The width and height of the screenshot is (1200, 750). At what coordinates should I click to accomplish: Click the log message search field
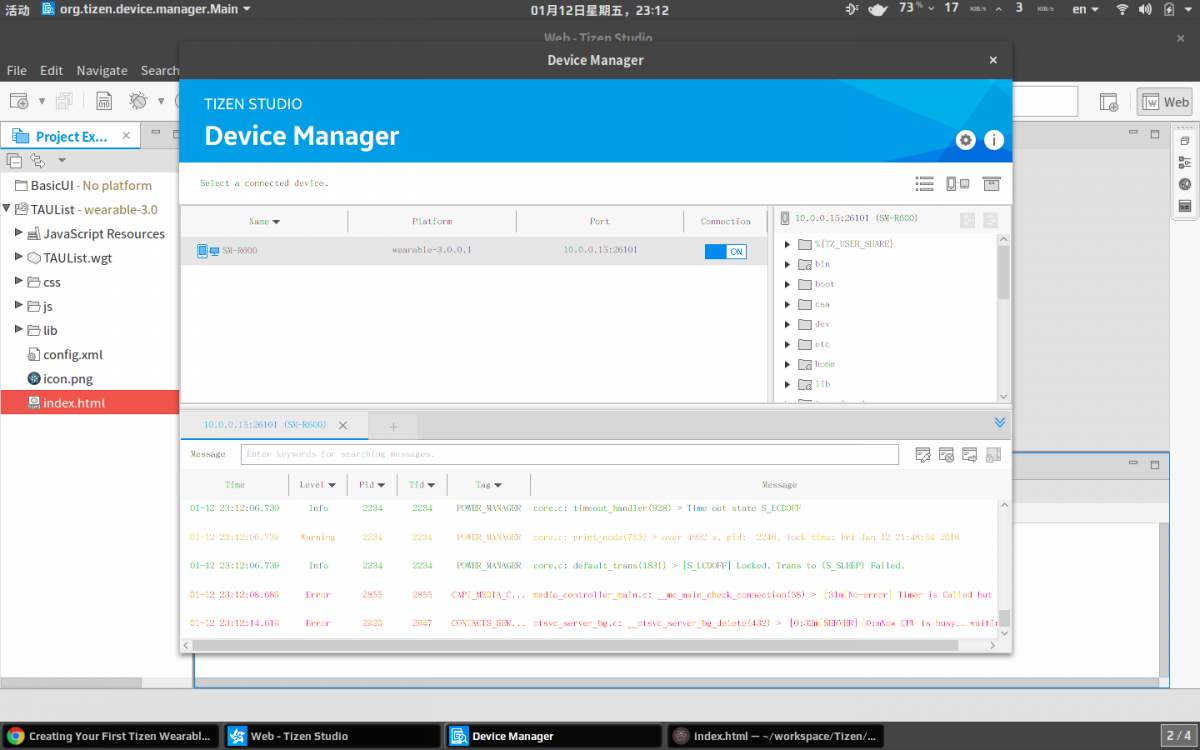pos(569,454)
